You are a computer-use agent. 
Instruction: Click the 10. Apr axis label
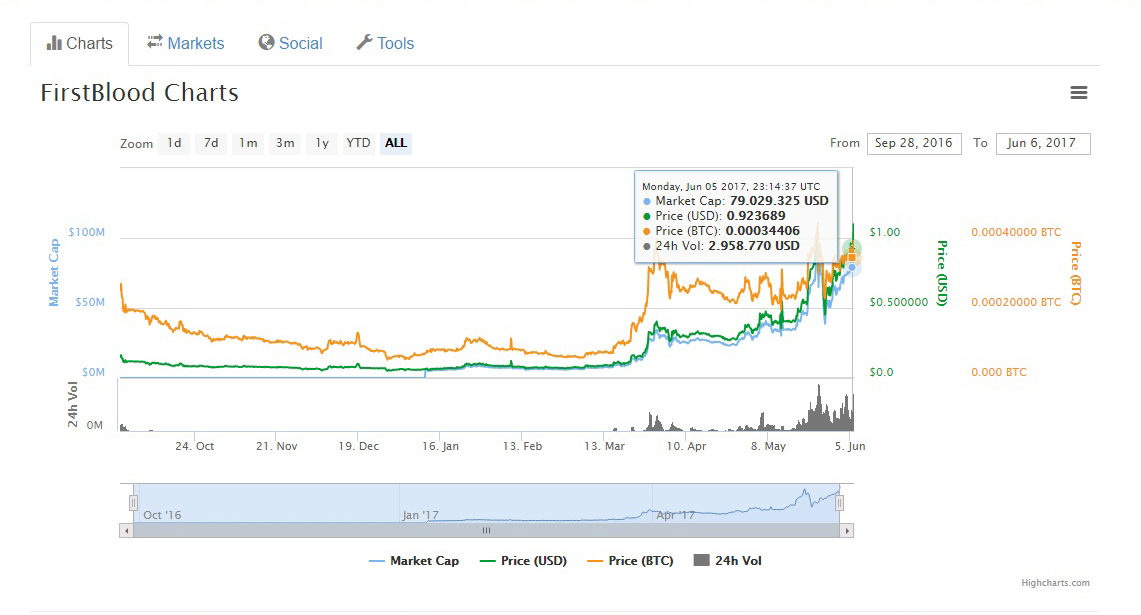pos(686,446)
